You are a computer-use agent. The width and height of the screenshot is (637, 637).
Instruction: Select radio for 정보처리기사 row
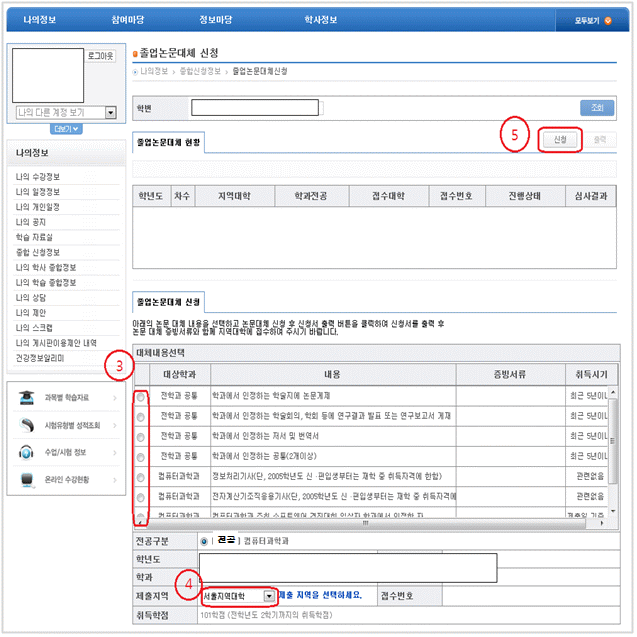click(140, 478)
